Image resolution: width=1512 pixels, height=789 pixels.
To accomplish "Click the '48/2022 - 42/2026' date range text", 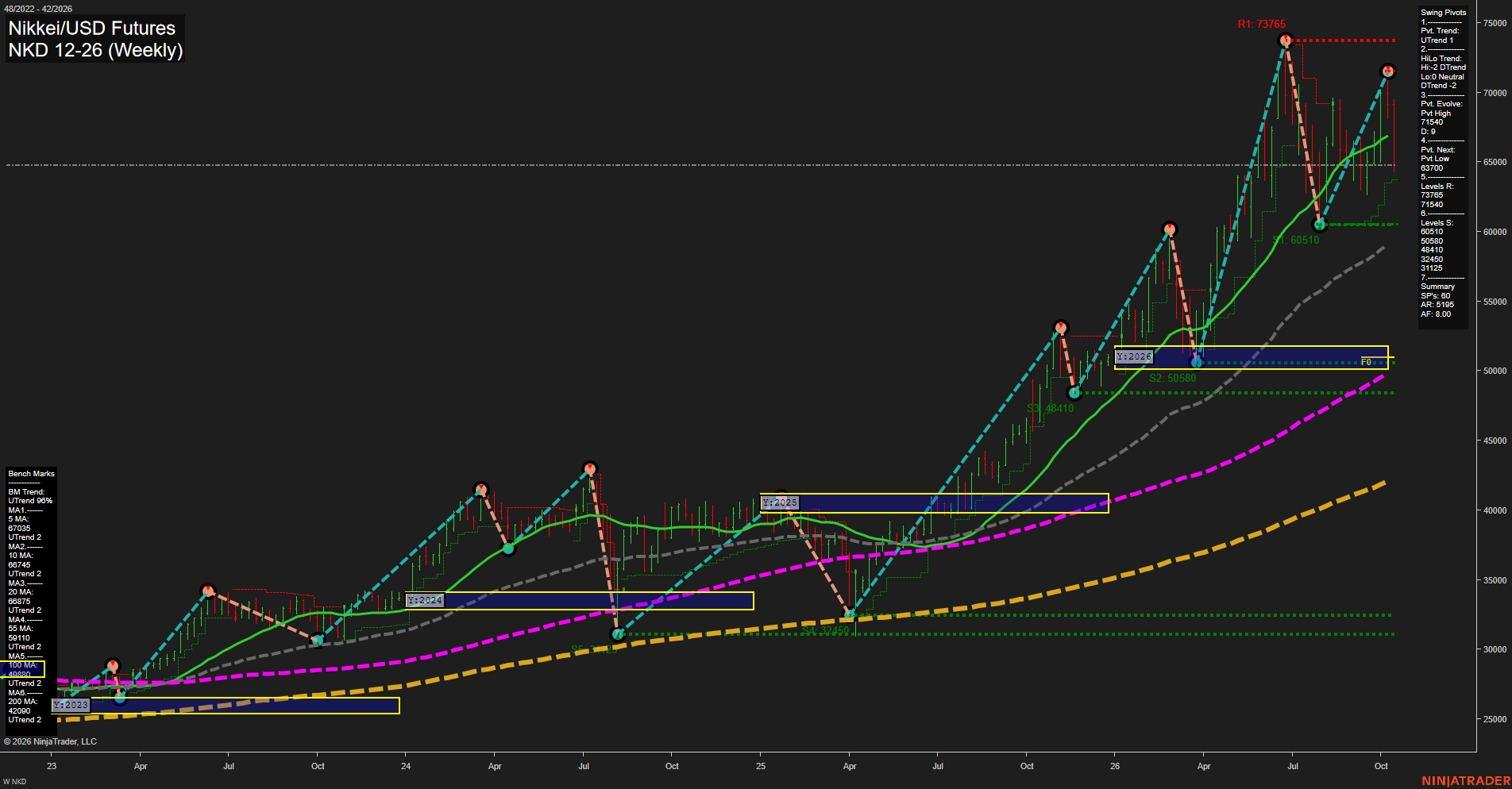I will tap(38, 9).
